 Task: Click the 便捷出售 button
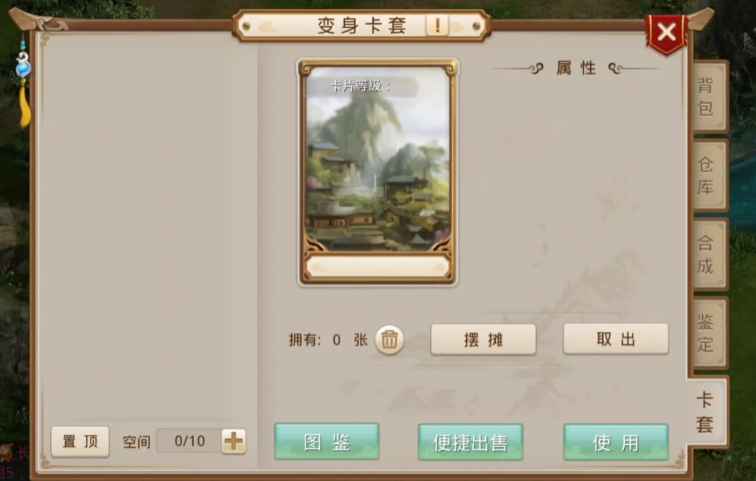coord(471,442)
